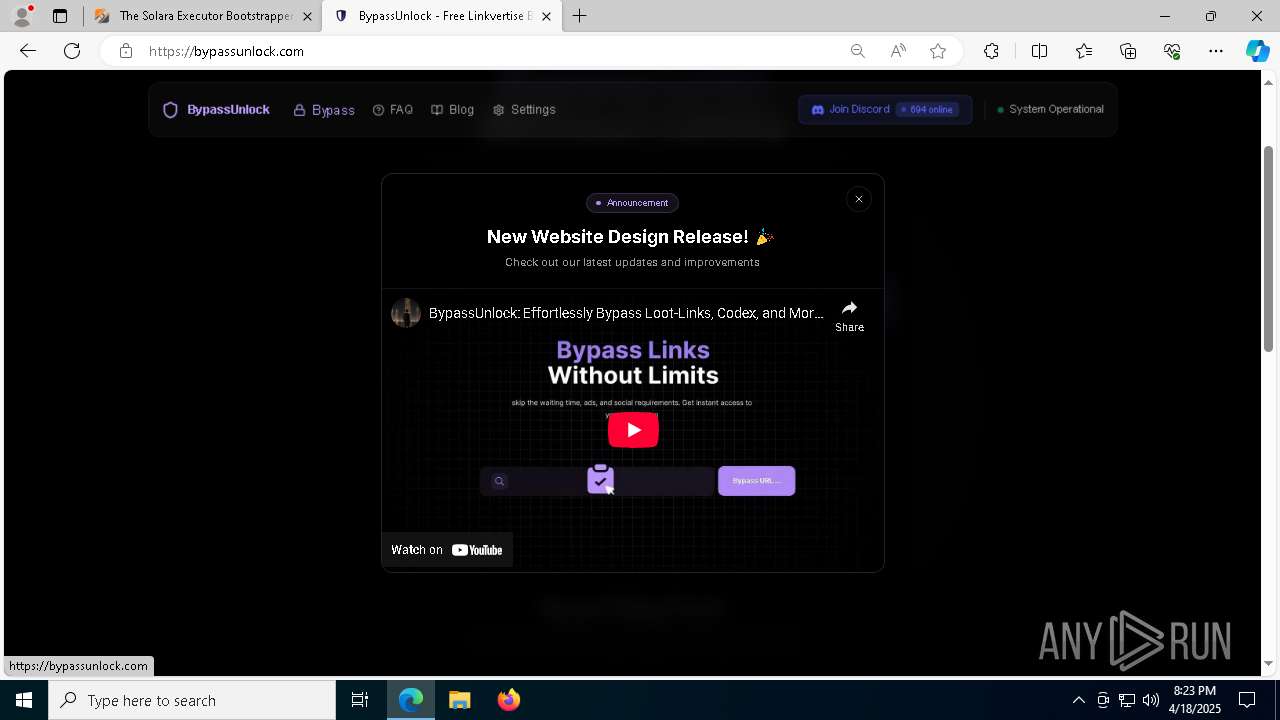Open File Explorer from the taskbar
Image resolution: width=1280 pixels, height=720 pixels.
point(459,700)
